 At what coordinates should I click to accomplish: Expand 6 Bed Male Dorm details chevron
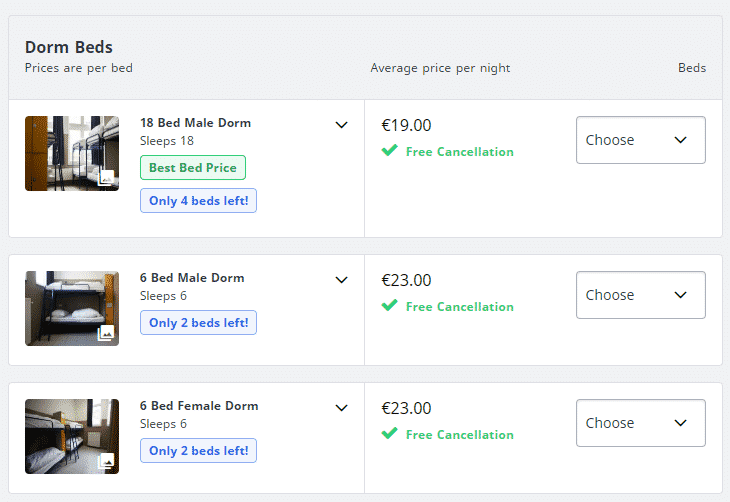pyautogui.click(x=342, y=280)
